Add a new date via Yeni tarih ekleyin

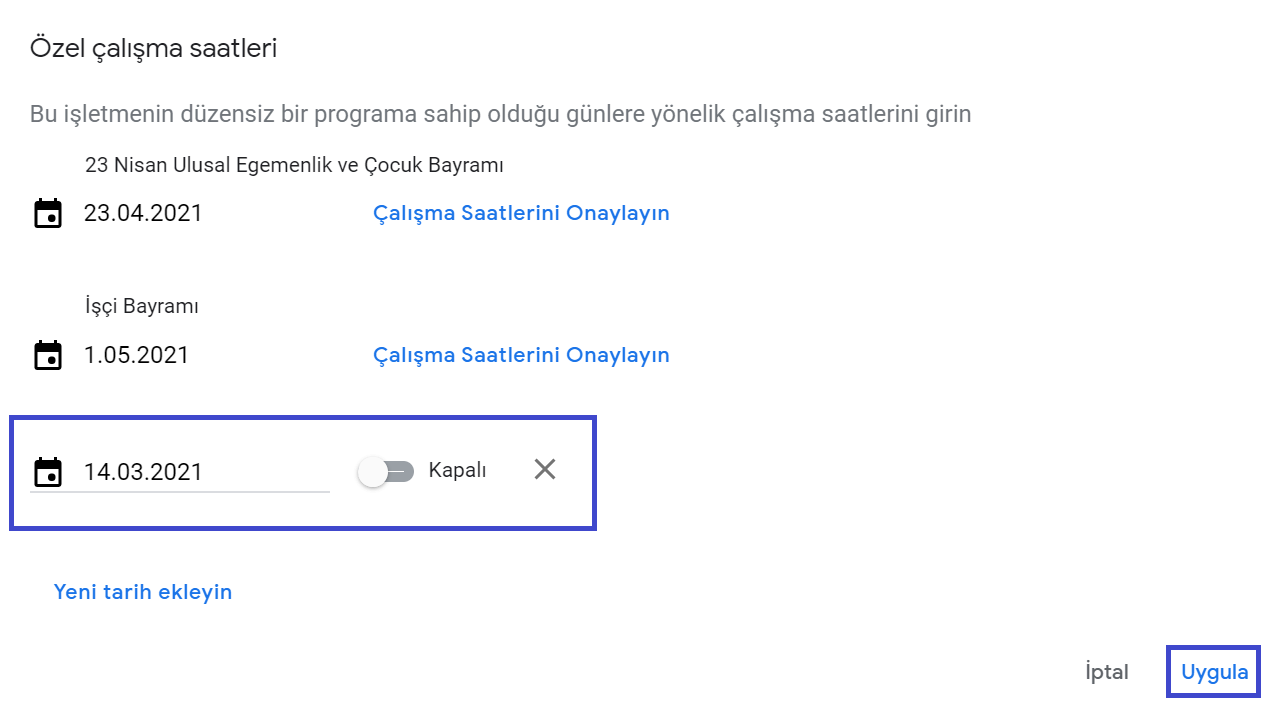coord(143,592)
